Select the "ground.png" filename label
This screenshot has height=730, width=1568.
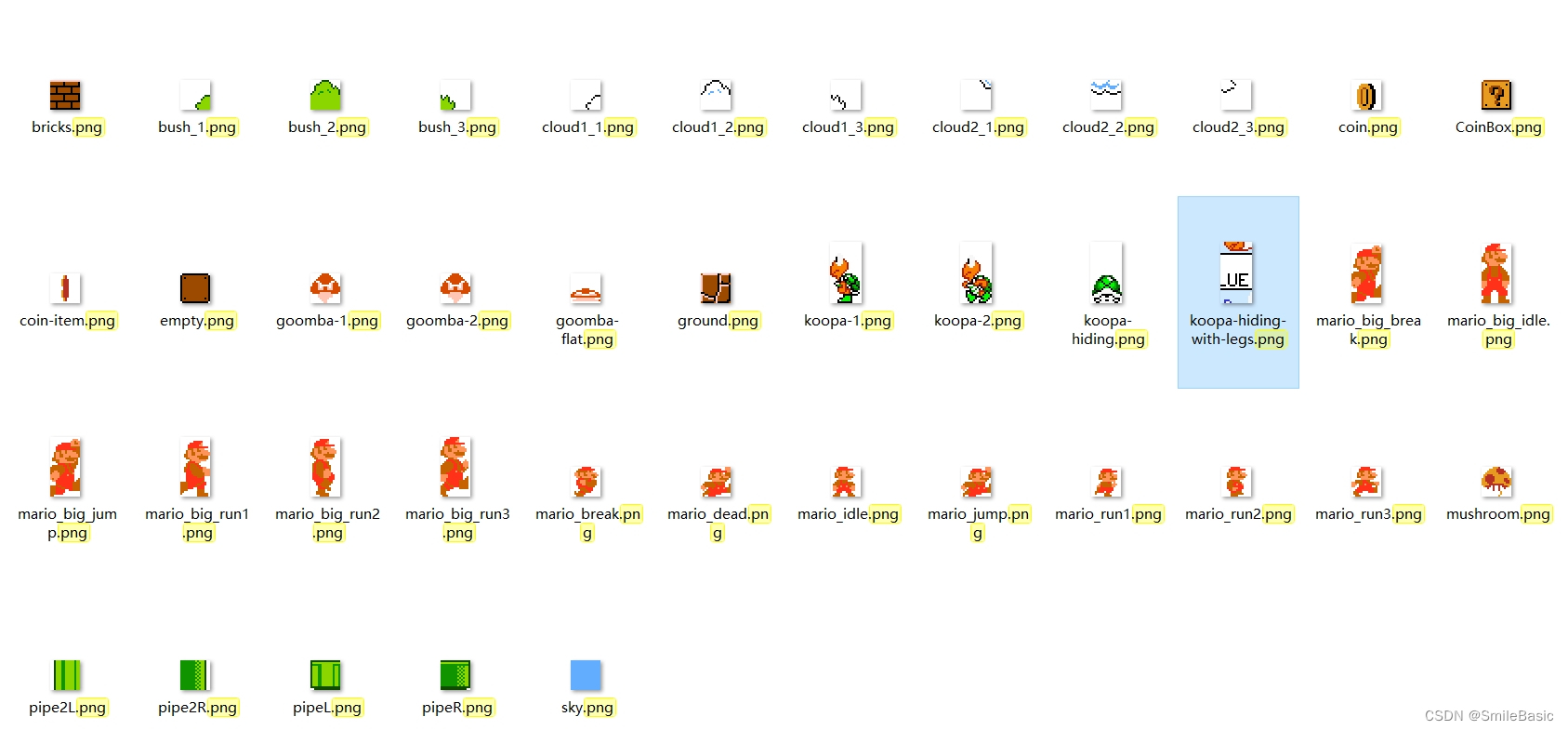(718, 321)
